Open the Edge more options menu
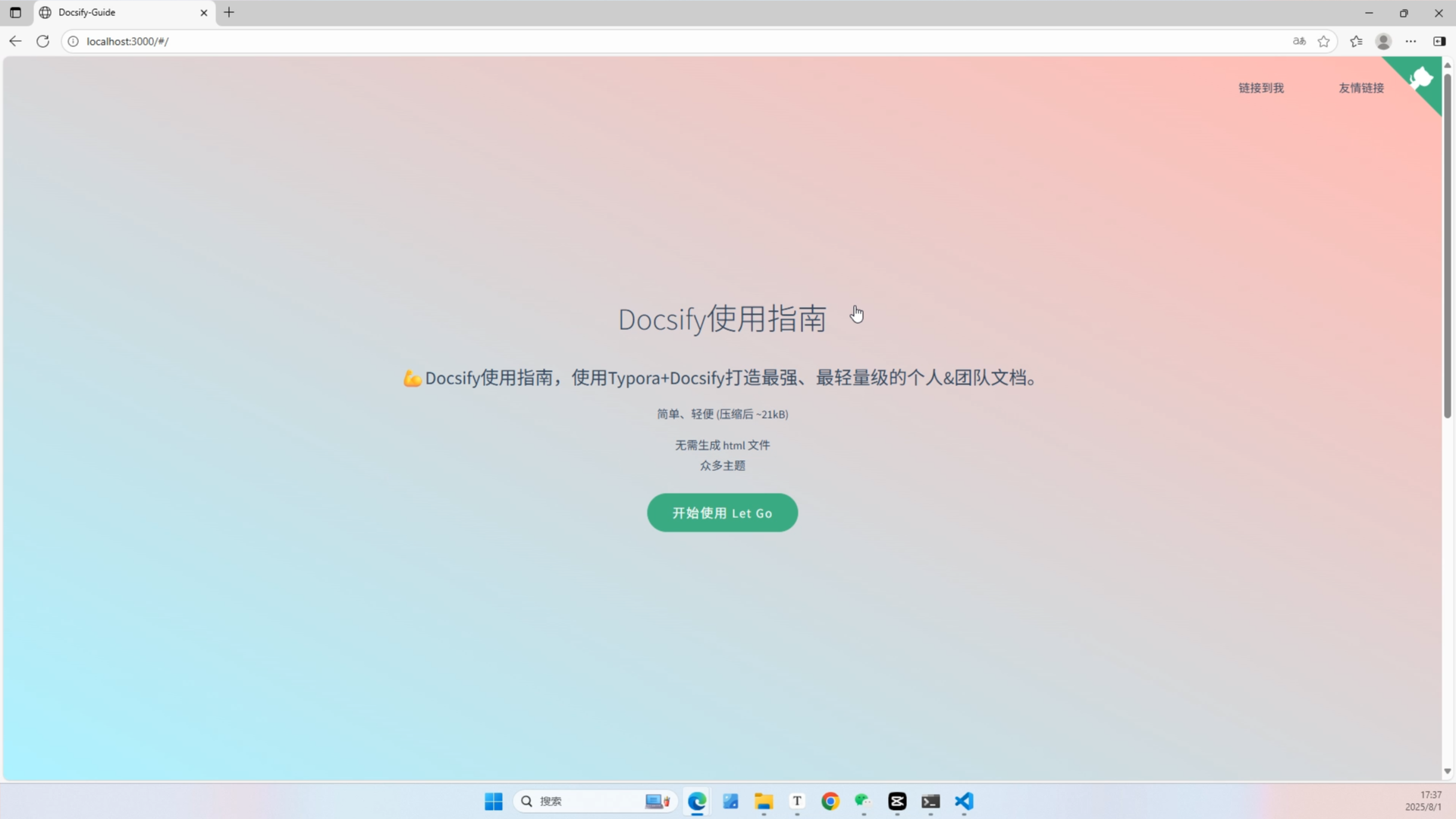 (1411, 42)
